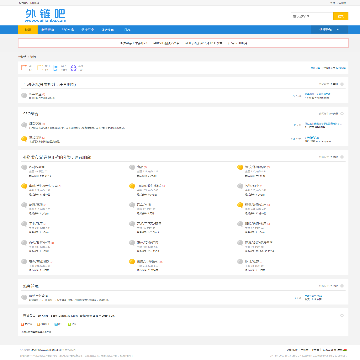This screenshot has width=360, height=360.
Task: Collapse the two-forum category section
Action: [342, 114]
